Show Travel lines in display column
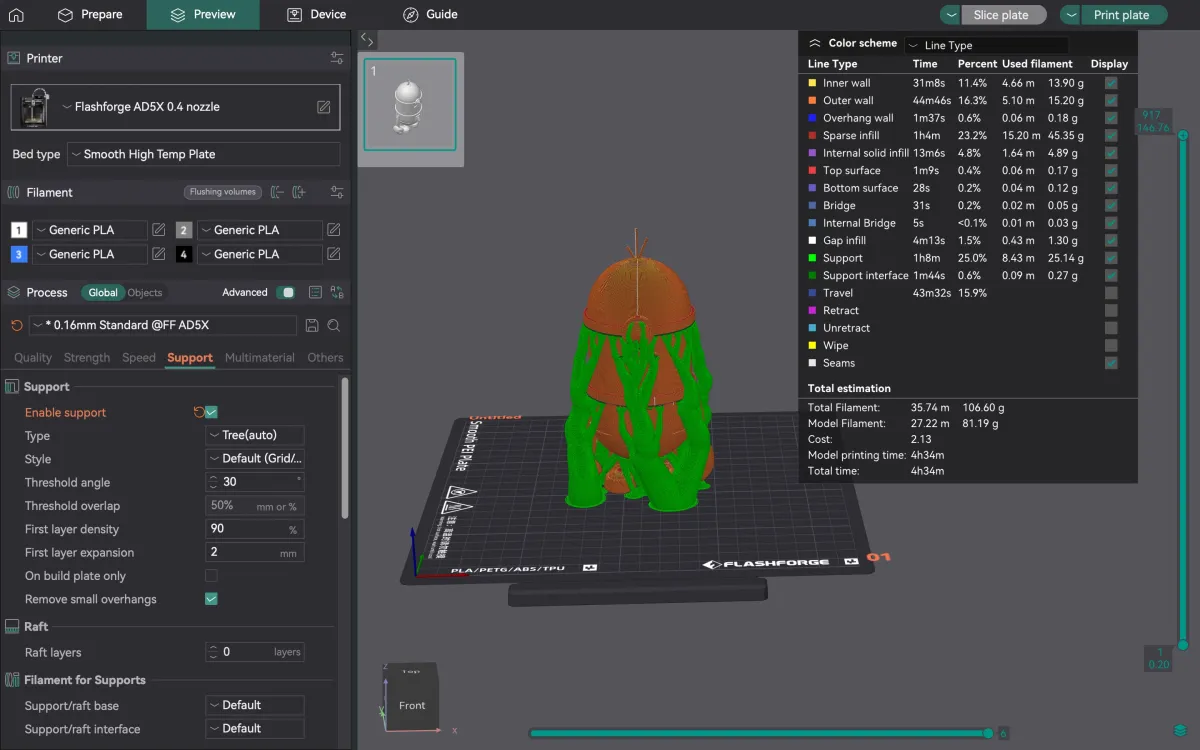 point(1111,293)
